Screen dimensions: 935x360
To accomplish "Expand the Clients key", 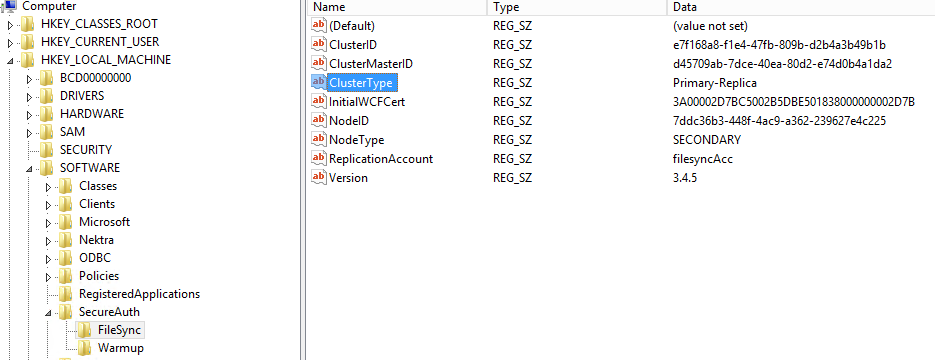I will (x=49, y=204).
